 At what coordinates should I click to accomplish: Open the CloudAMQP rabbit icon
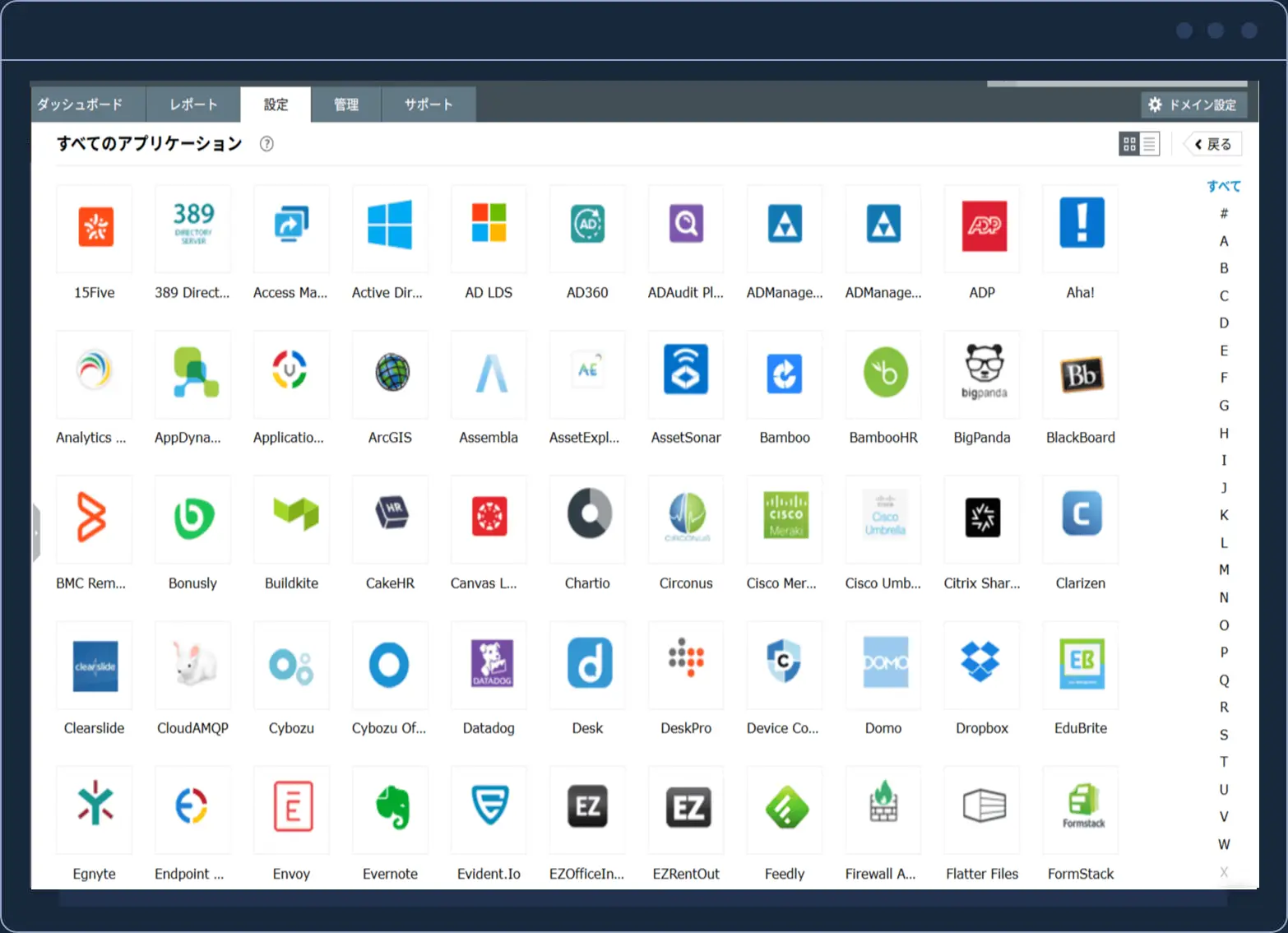[193, 665]
